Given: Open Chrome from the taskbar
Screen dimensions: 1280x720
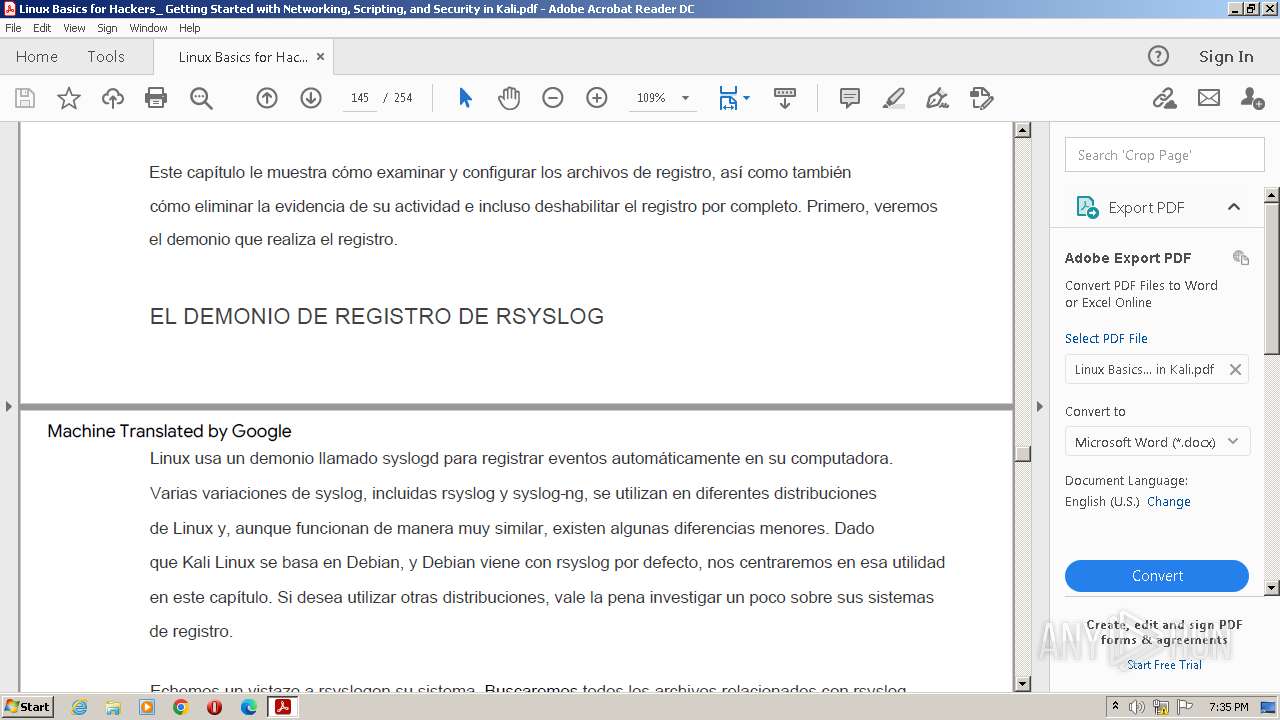Looking at the screenshot, I should (180, 707).
